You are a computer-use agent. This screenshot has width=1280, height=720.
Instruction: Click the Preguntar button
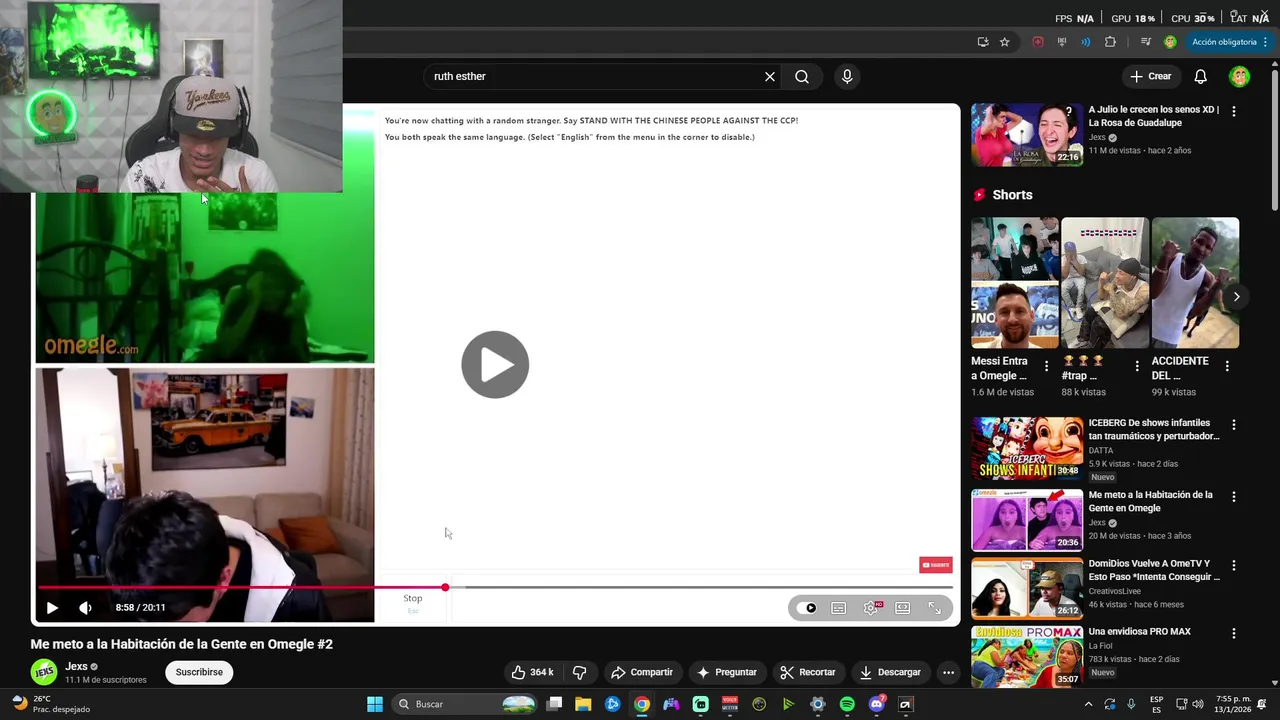727,672
